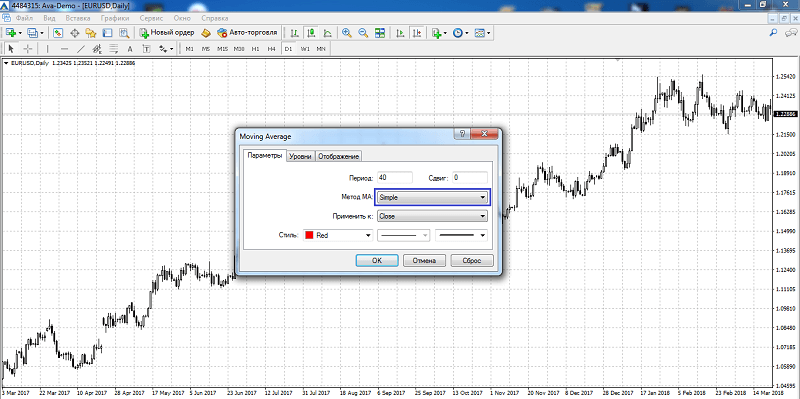The height and width of the screenshot is (399, 800).
Task: Click the zoom out magnifier icon
Action: click(x=363, y=33)
